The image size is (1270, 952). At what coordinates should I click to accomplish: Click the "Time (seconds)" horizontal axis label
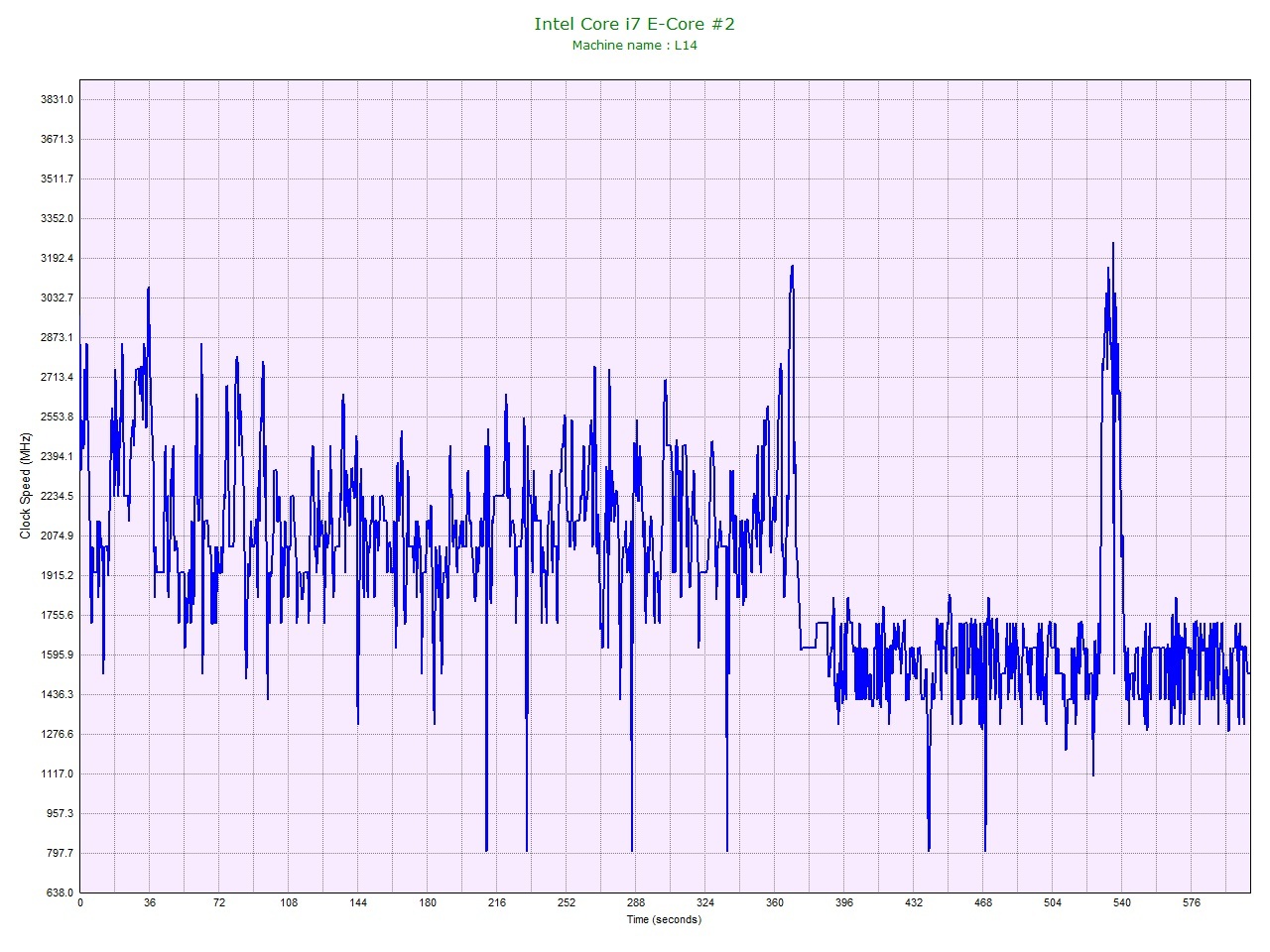[663, 919]
